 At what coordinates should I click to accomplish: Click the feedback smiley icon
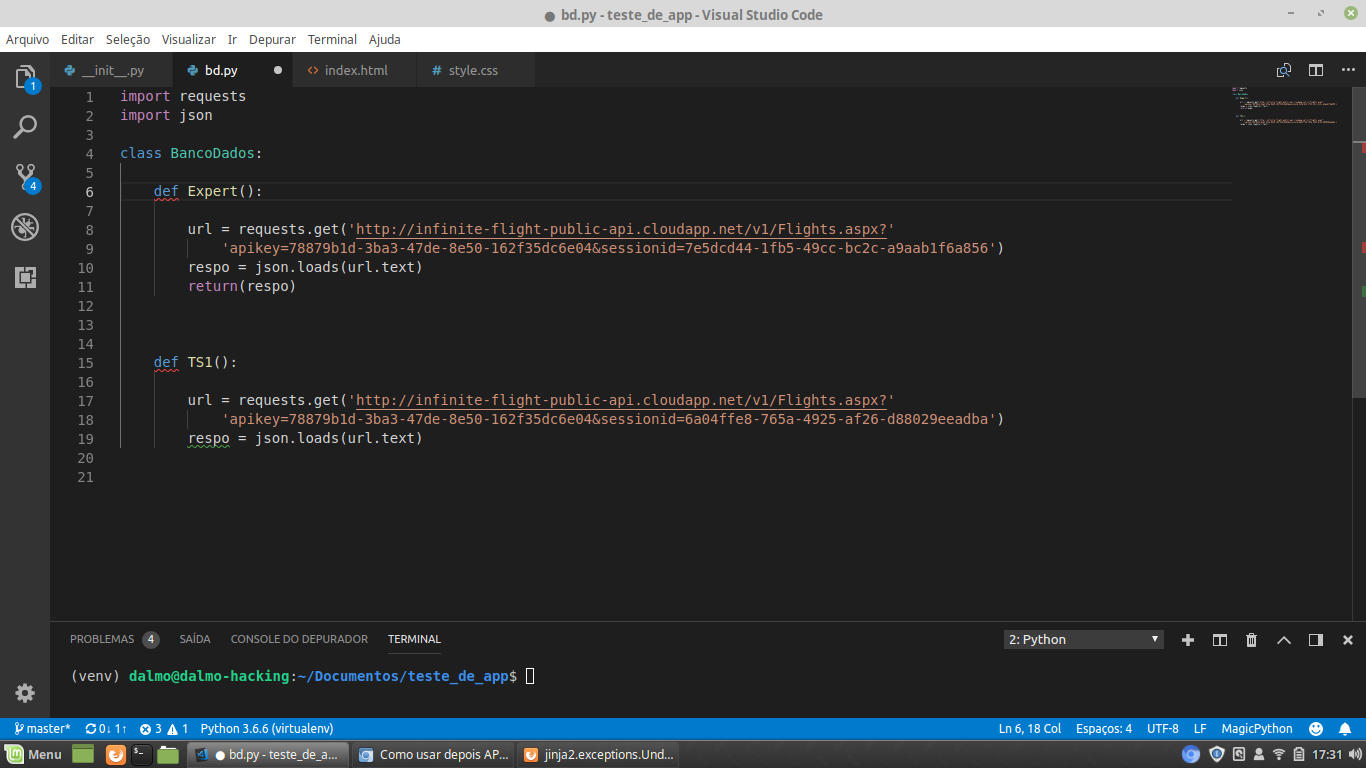coord(1316,729)
